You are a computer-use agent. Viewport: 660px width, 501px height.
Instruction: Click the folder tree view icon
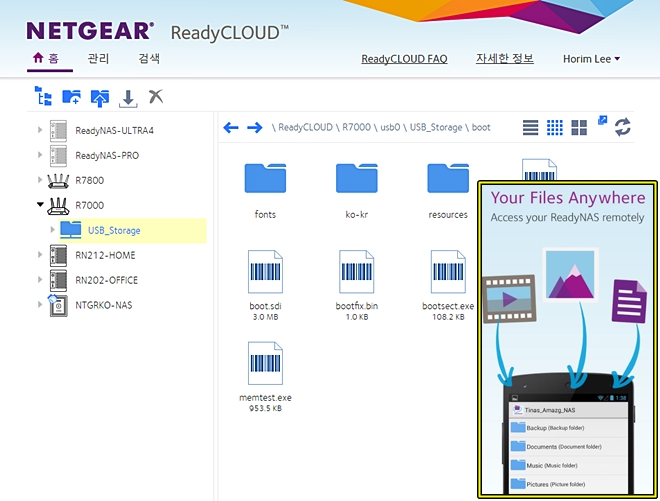[x=43, y=96]
